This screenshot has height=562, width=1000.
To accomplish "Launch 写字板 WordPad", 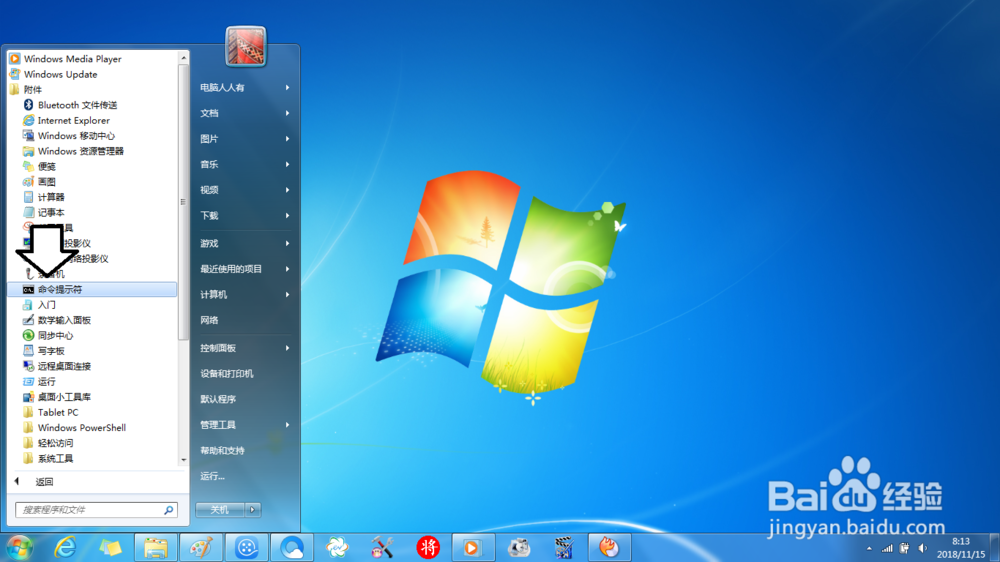I will click(x=50, y=351).
